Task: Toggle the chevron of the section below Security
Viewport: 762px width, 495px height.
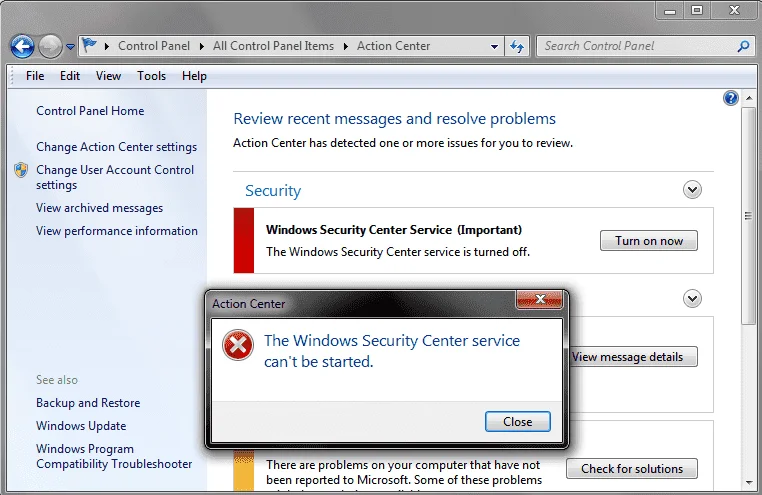Action: [692, 298]
